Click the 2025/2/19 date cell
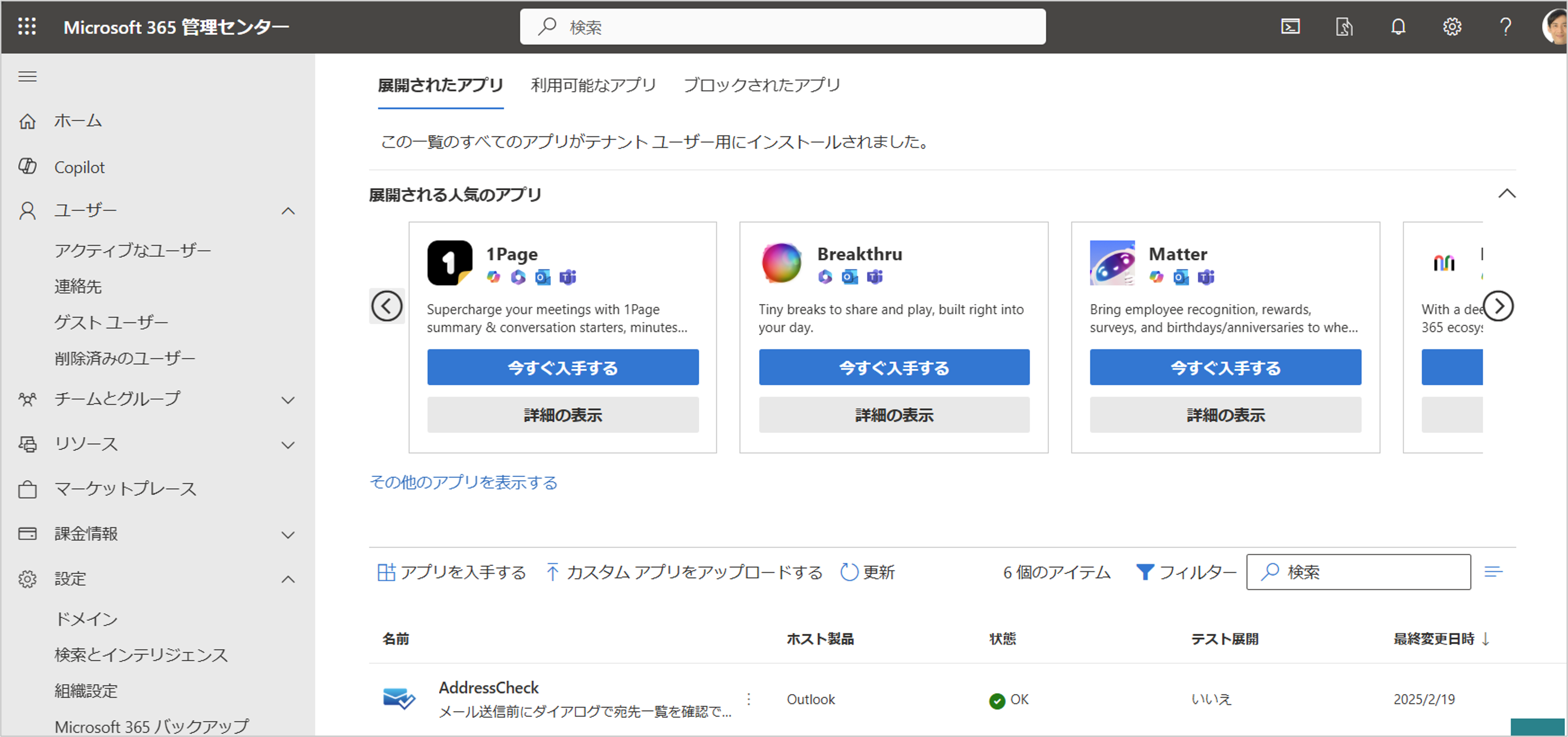This screenshot has height=737, width=1568. click(x=1424, y=699)
